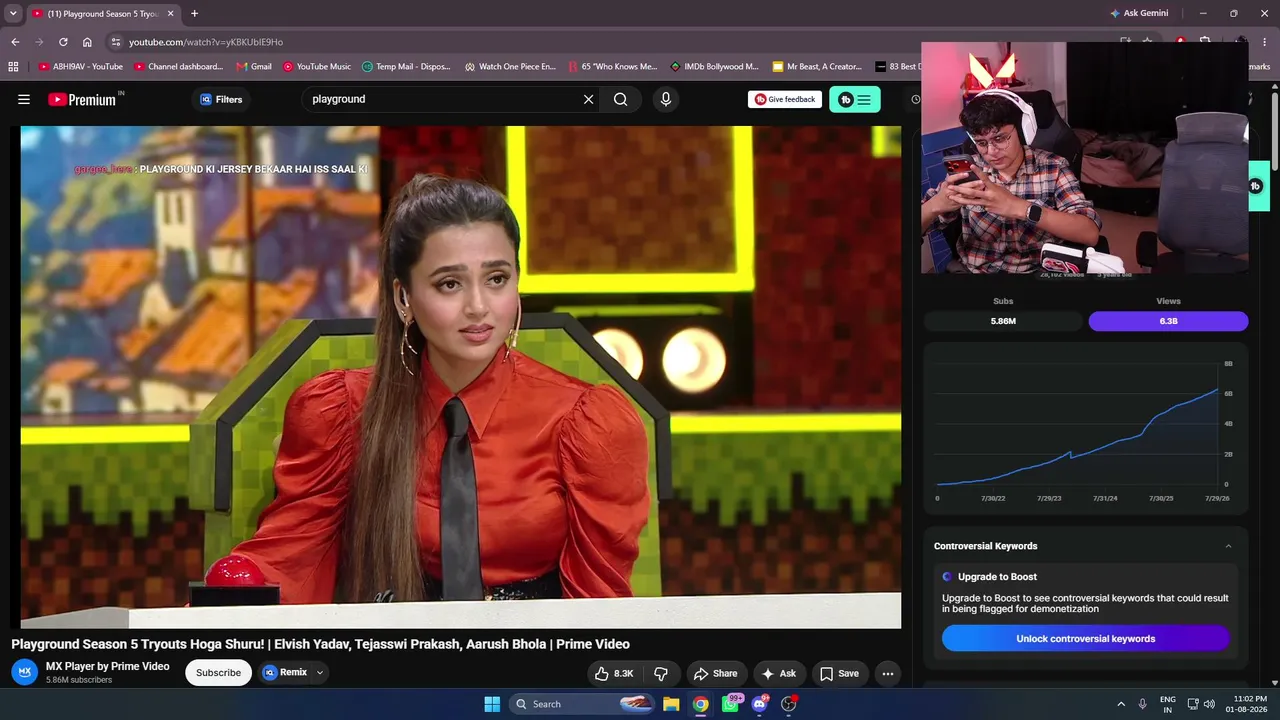
Task: Select the Subs stat pill
Action: pos(1003,321)
